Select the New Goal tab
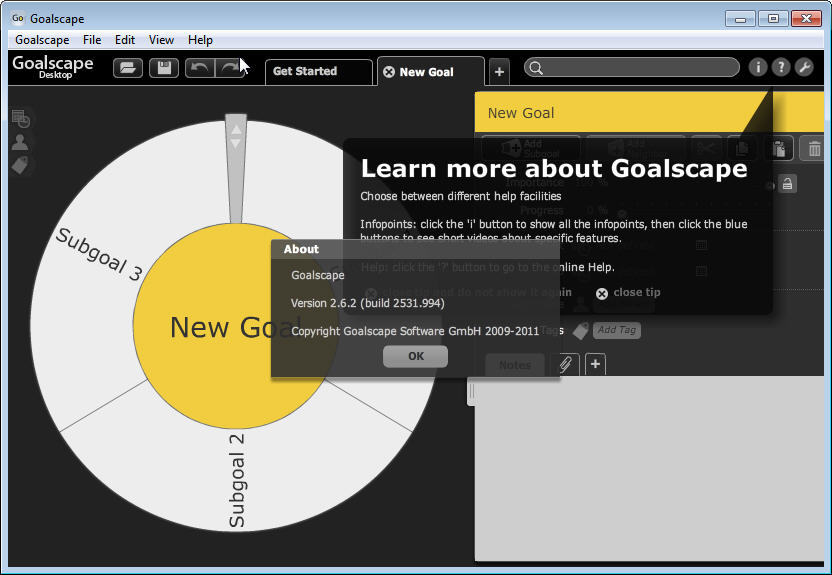This screenshot has width=832, height=575. [x=431, y=72]
